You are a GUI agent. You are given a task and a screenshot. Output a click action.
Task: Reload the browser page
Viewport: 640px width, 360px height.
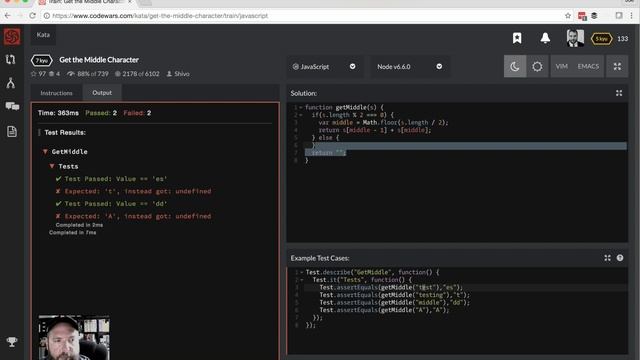pyautogui.click(x=32, y=16)
